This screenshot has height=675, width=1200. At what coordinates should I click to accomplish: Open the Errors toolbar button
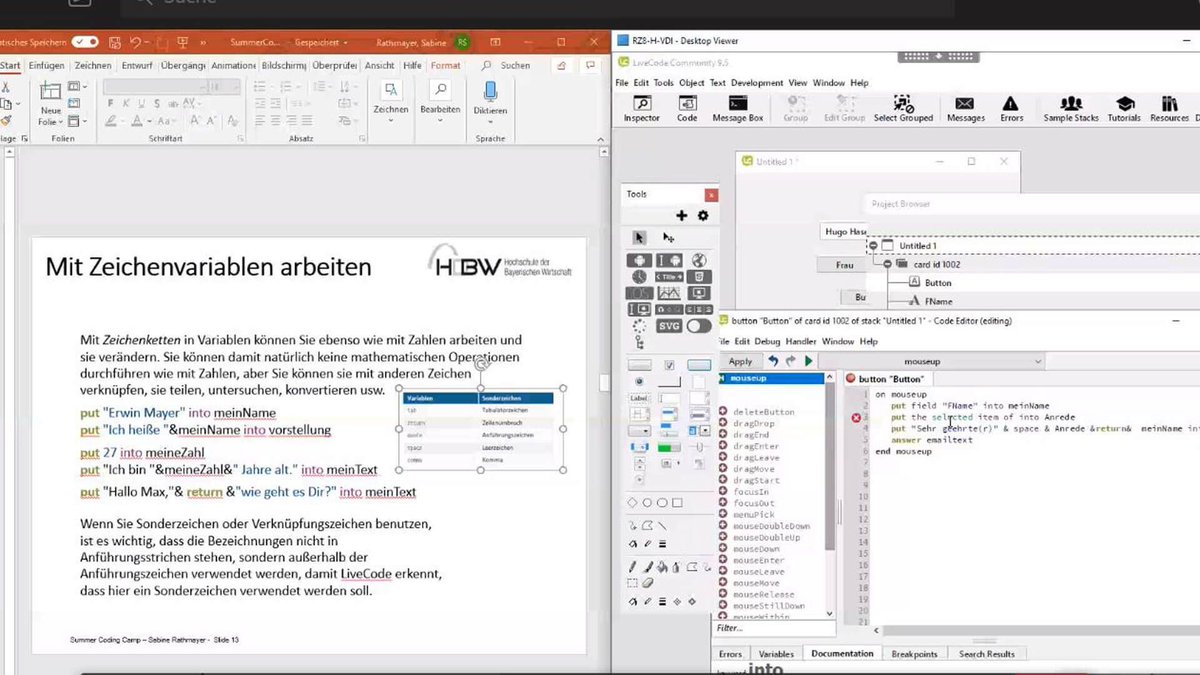click(1011, 110)
